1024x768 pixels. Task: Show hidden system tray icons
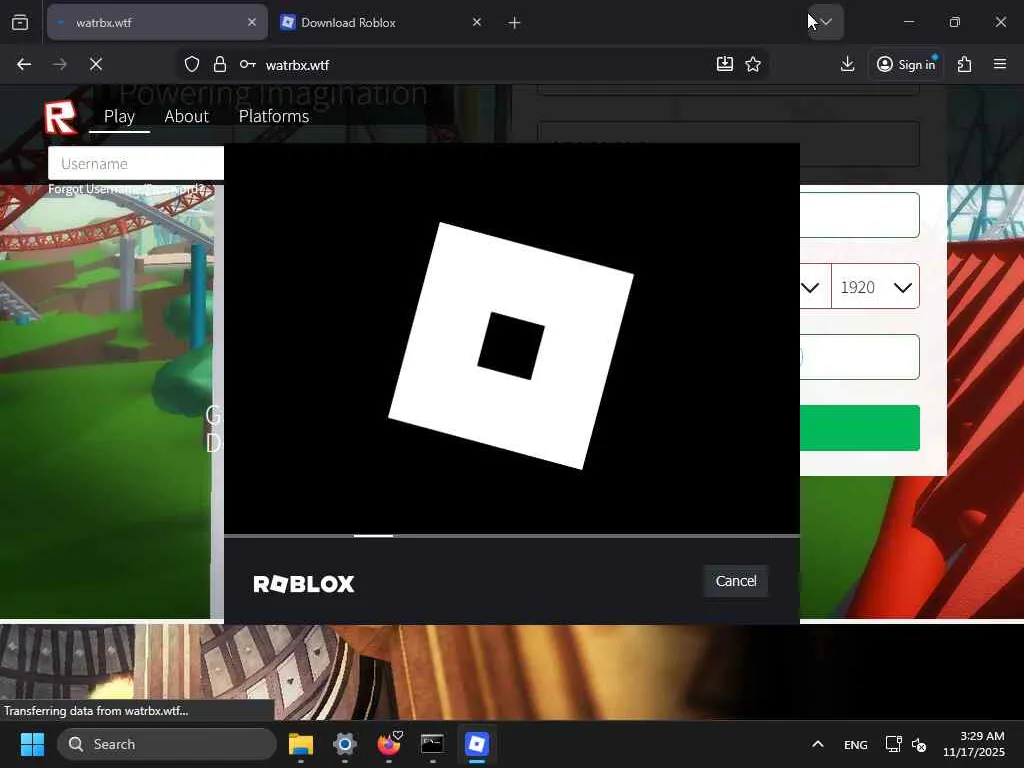point(818,744)
